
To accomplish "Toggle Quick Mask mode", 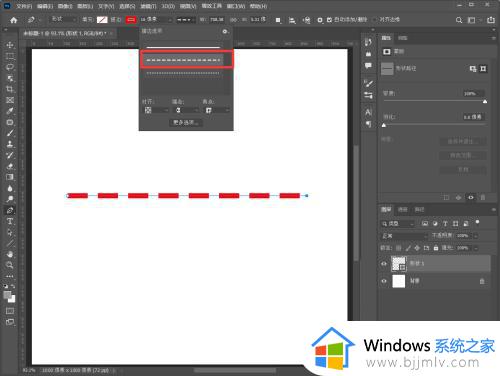I will (10, 311).
